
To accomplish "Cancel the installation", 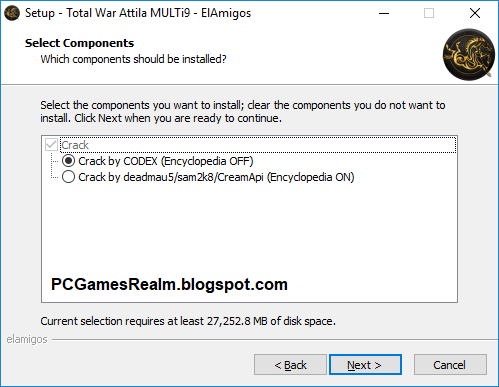I will click(x=450, y=365).
